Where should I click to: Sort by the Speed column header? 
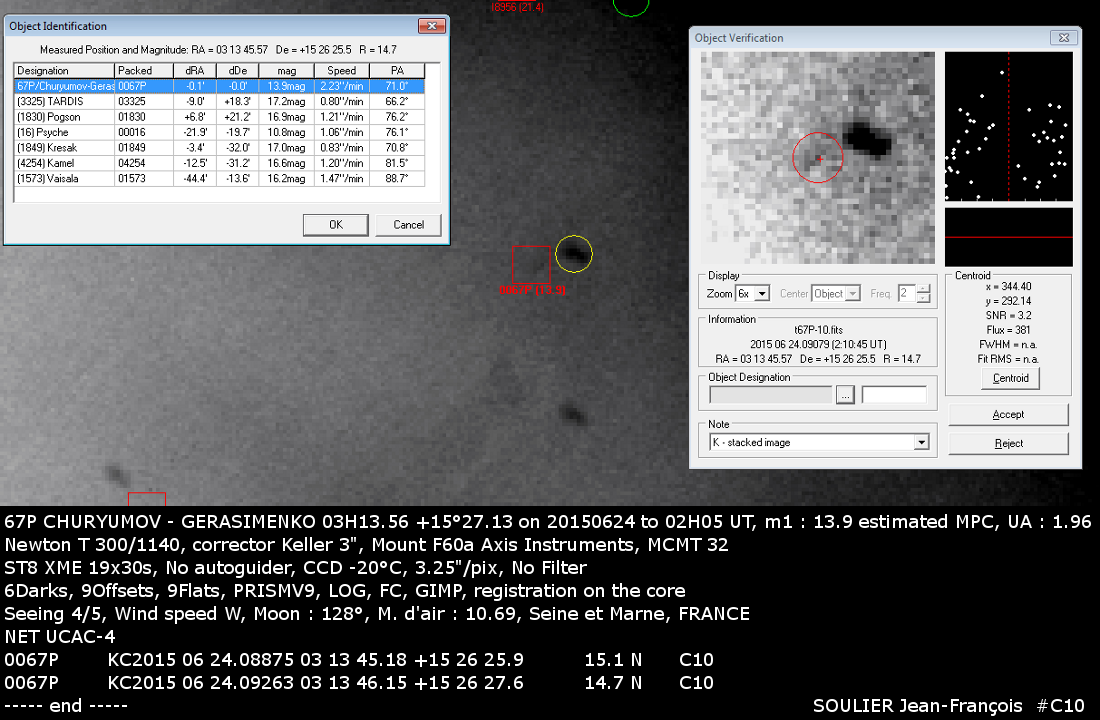pos(342,71)
